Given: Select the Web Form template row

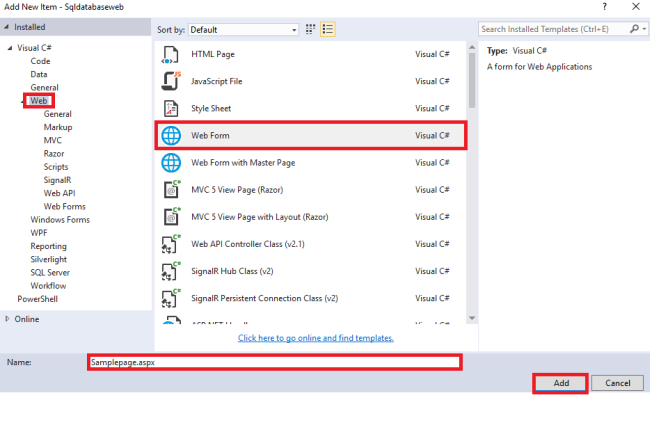Looking at the screenshot, I should point(311,136).
